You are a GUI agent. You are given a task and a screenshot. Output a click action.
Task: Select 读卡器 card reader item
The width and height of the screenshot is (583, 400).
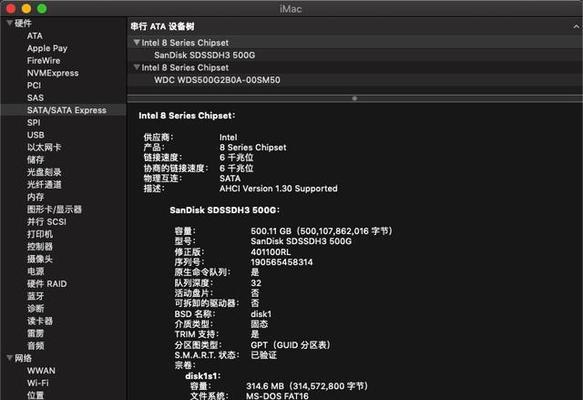click(x=40, y=321)
